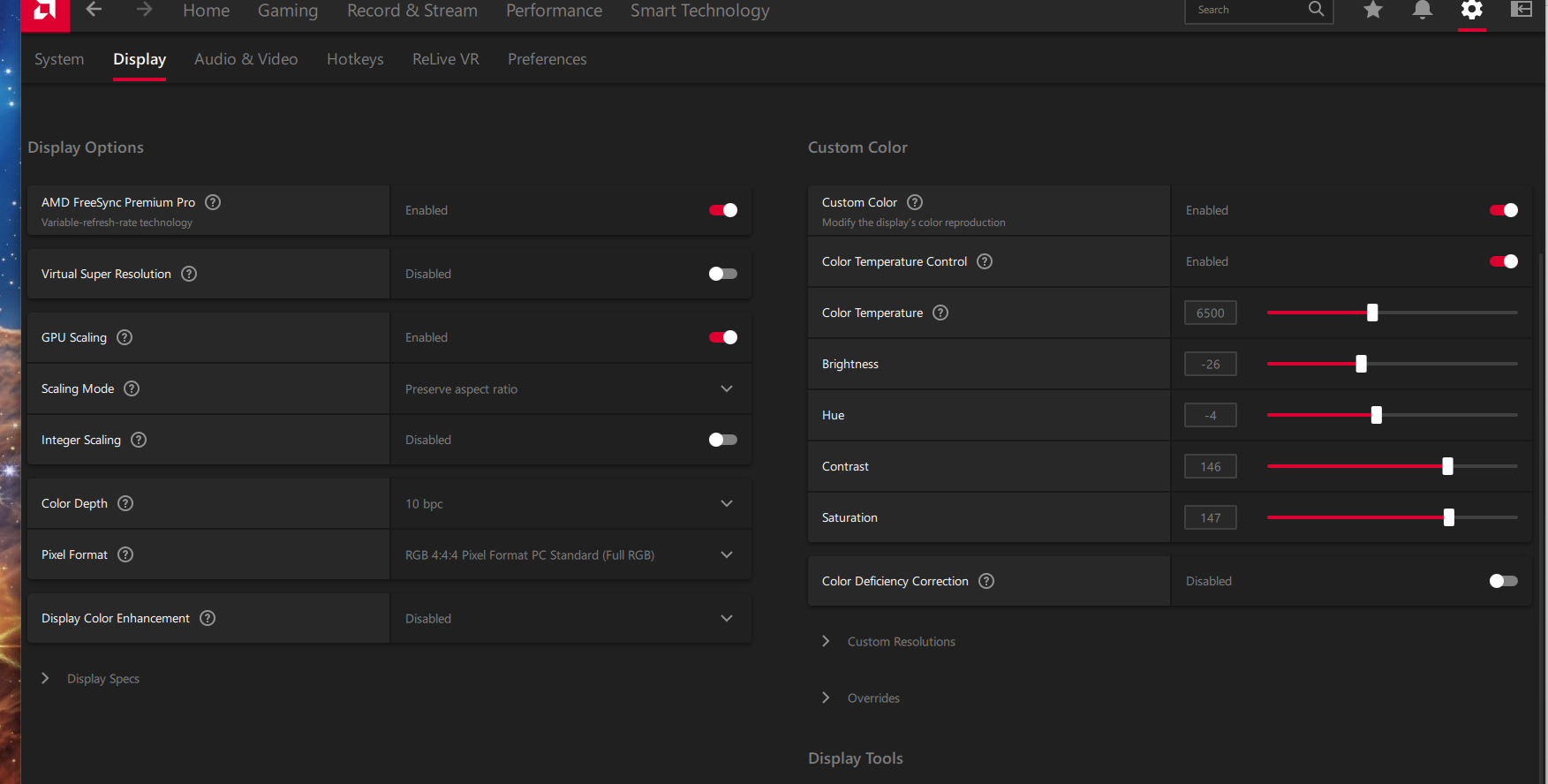Adjust the Color Temperature slider
Image resolution: width=1548 pixels, height=784 pixels.
pyautogui.click(x=1393, y=313)
